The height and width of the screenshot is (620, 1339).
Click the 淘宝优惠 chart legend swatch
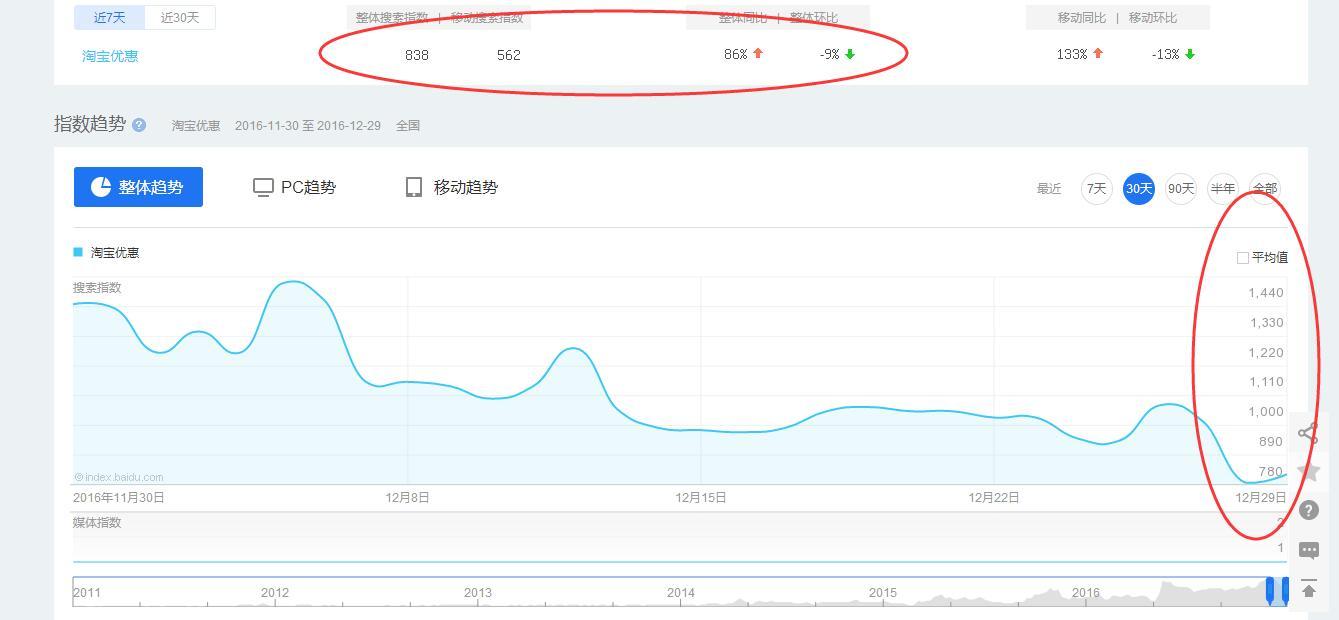[x=78, y=252]
